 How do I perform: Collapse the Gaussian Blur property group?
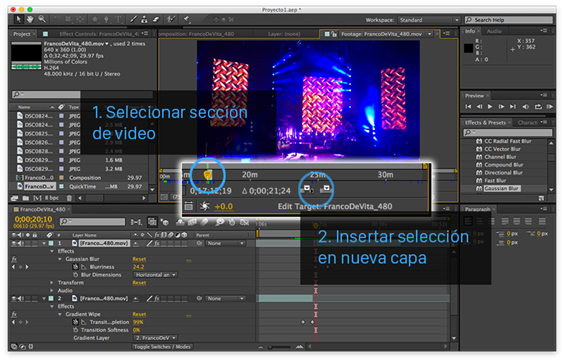[60, 259]
